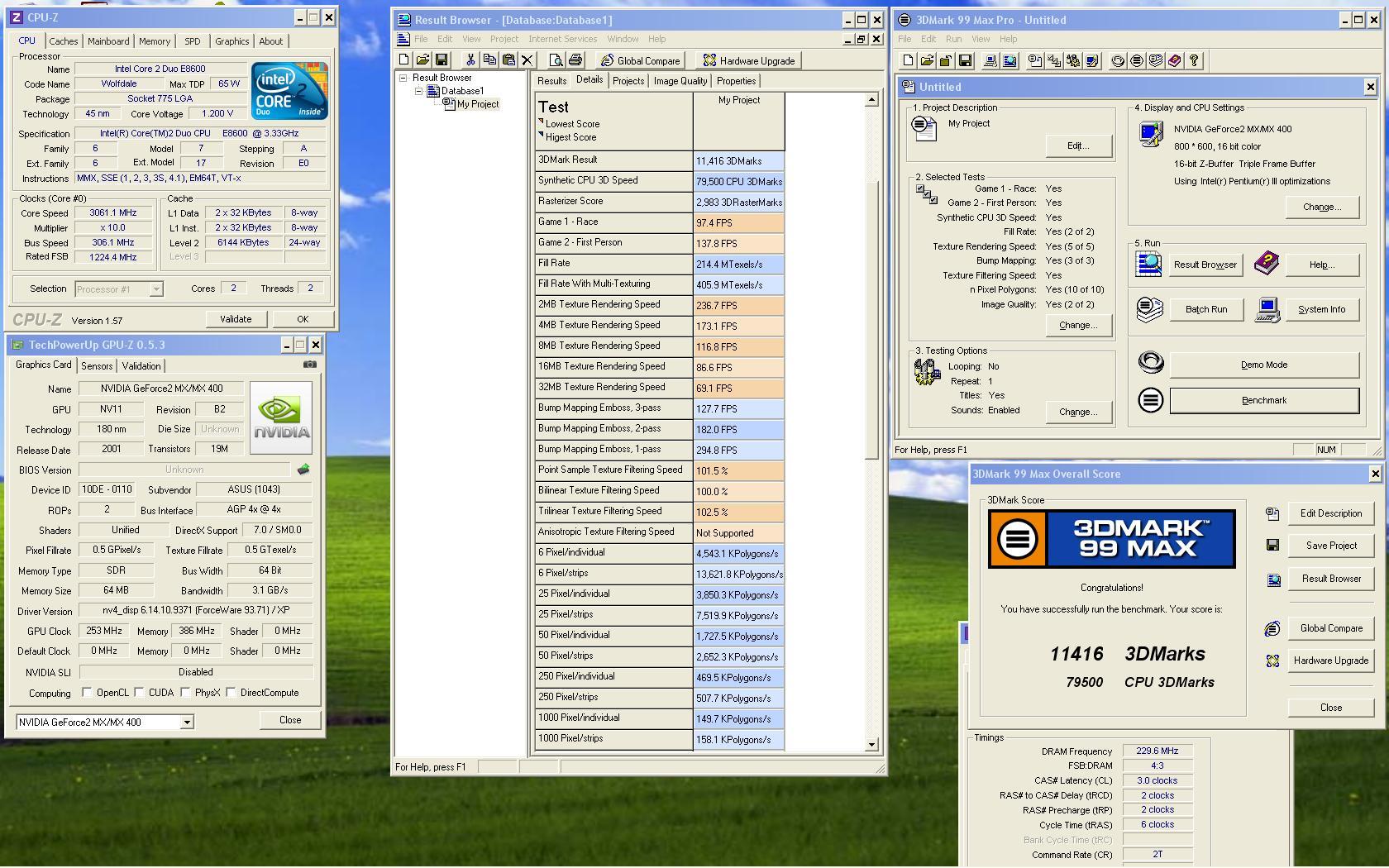Click the GPU-Z Driver Version field
Screen dimensions: 1389x868
[196, 611]
